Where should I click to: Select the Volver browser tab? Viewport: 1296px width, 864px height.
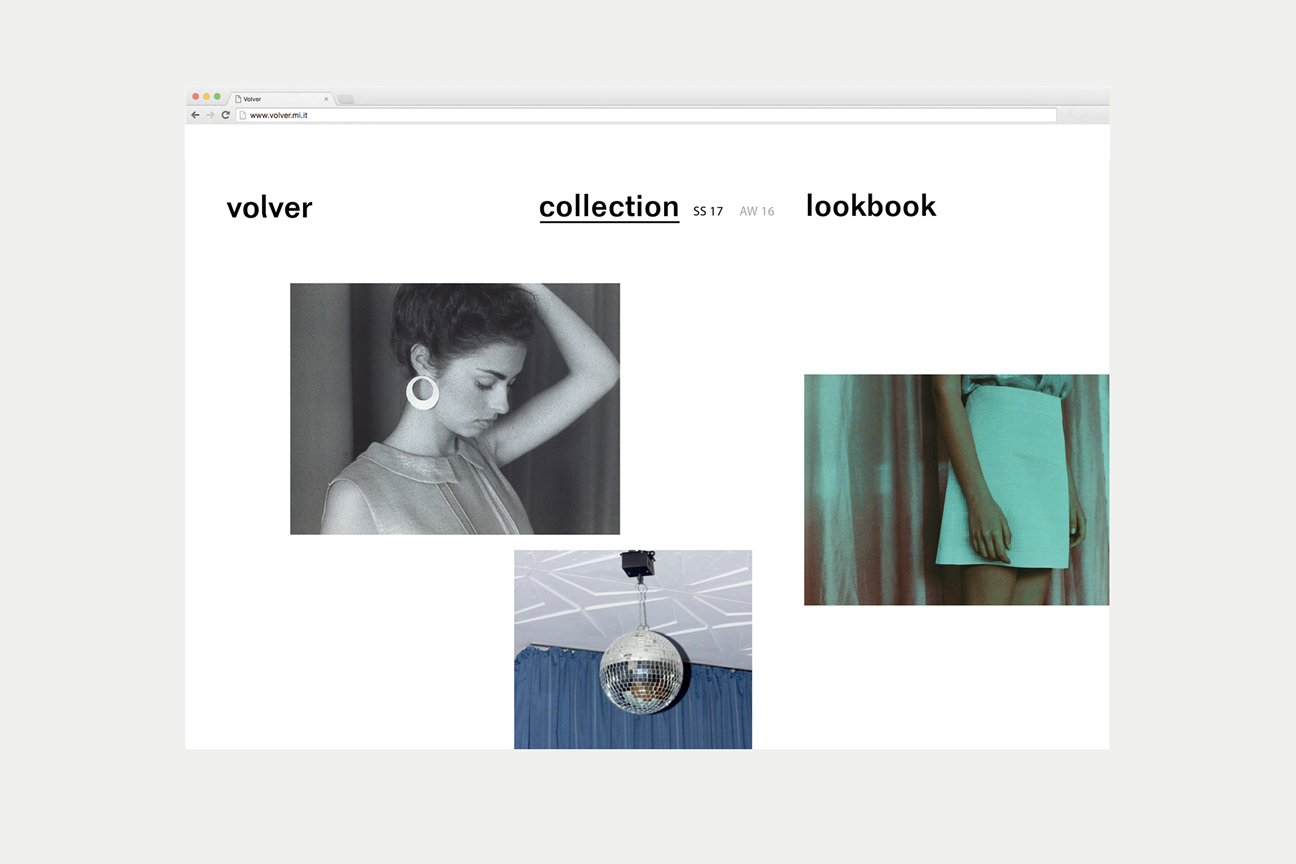point(280,99)
